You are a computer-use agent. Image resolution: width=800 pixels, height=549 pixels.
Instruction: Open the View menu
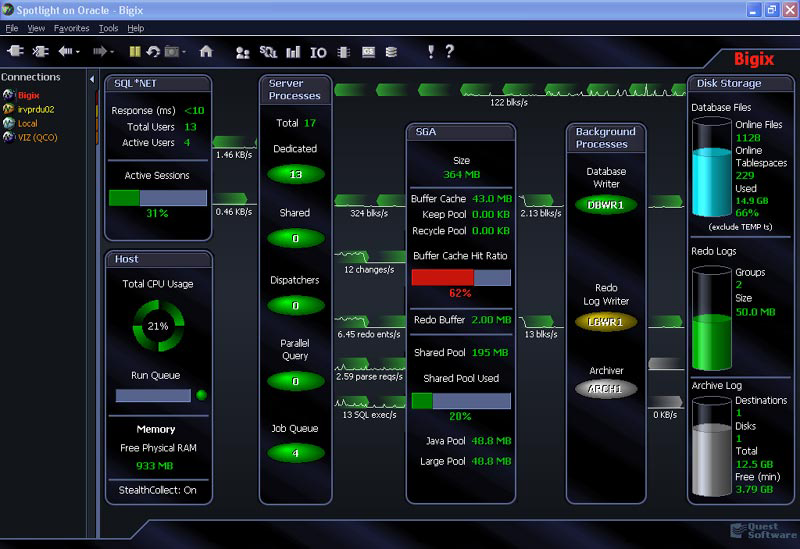point(36,28)
